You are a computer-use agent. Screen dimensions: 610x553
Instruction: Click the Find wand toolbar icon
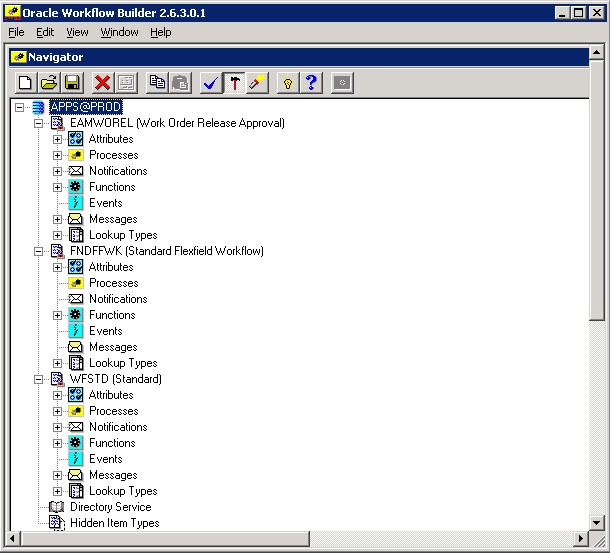click(257, 83)
